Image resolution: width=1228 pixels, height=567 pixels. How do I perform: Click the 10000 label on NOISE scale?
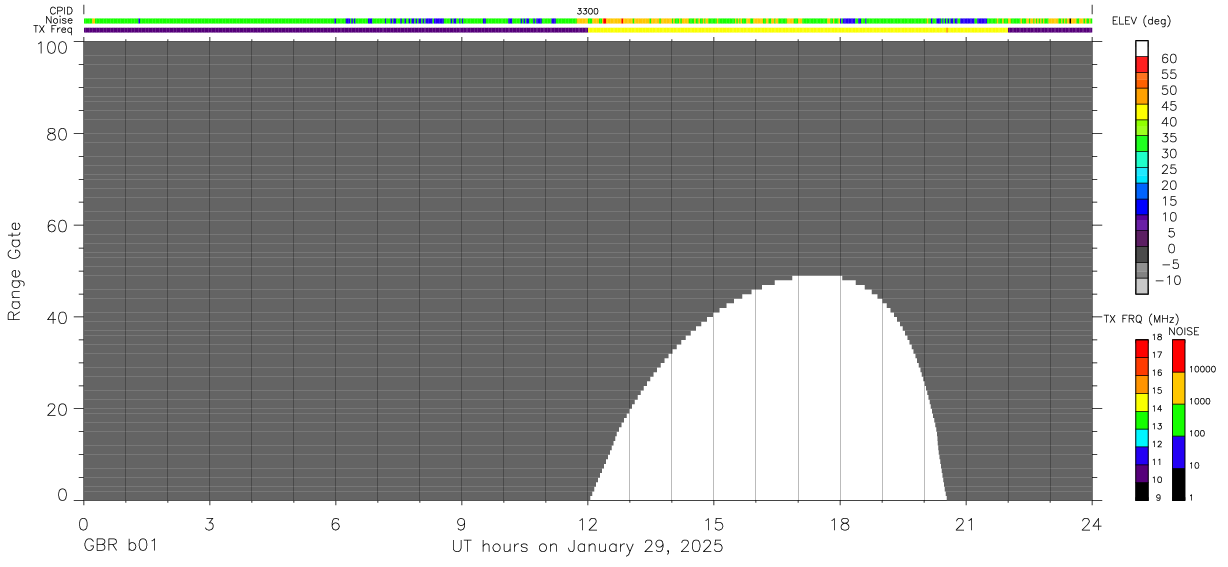pyautogui.click(x=1202, y=369)
